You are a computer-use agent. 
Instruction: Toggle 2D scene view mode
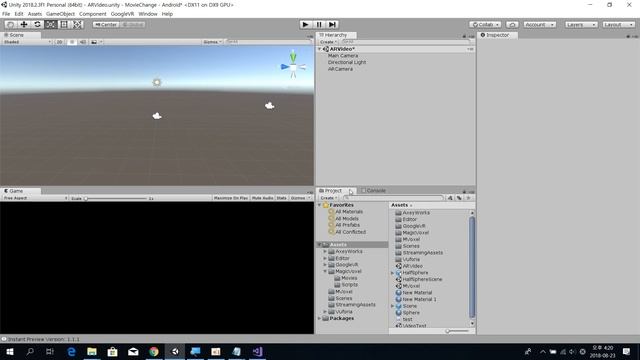60,42
